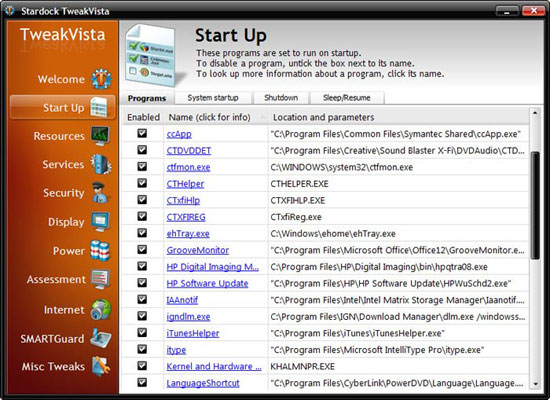Look up GrooveMonitor information
Image resolution: width=550 pixels, height=400 pixels.
(198, 250)
